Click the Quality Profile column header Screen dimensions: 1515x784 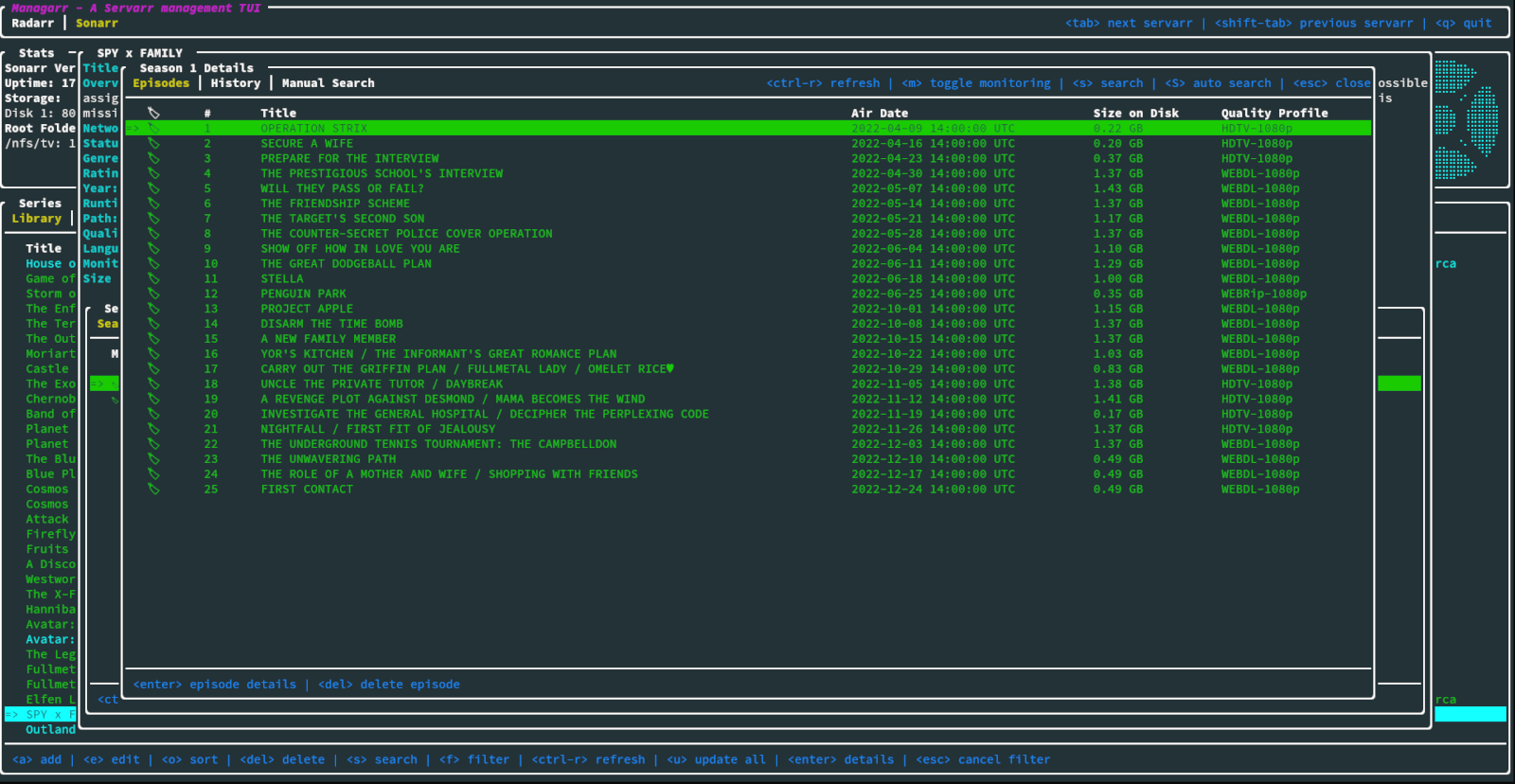click(x=1274, y=114)
